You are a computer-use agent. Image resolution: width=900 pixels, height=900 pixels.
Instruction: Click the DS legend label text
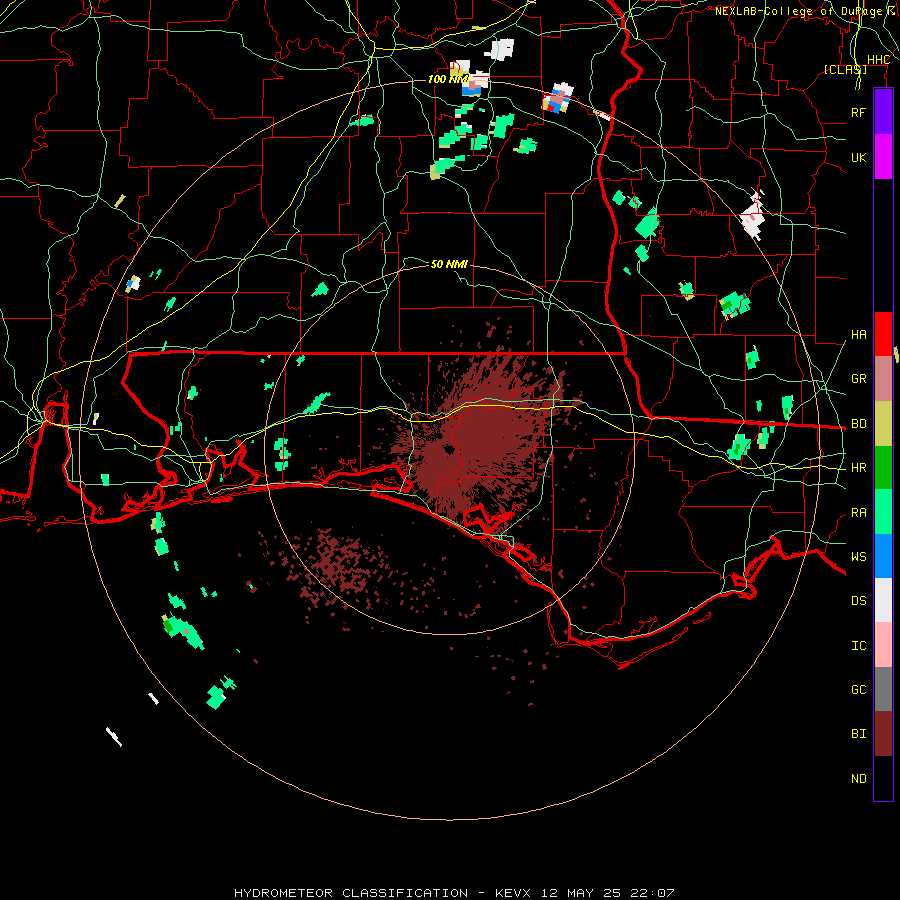click(859, 601)
